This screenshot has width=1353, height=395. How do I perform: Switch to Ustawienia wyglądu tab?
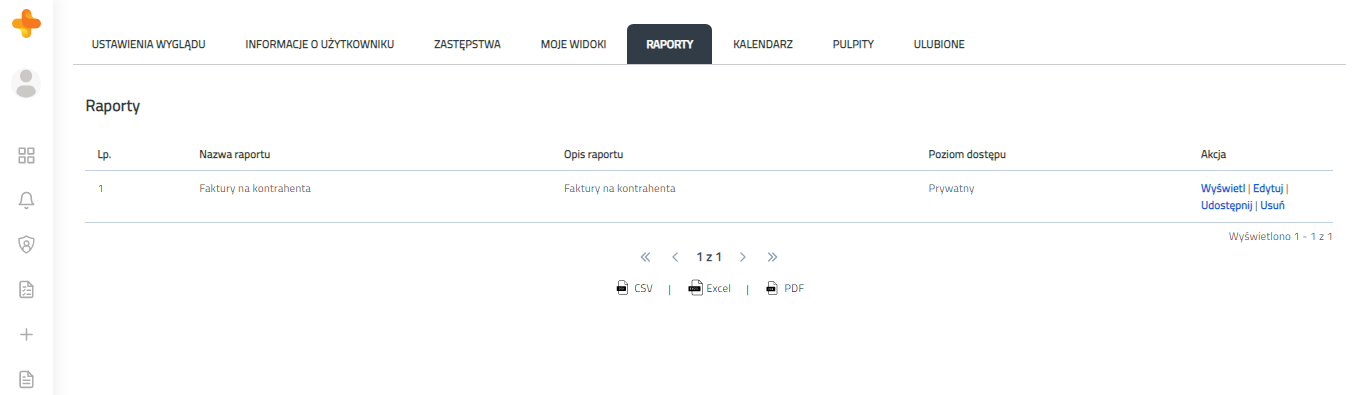pyautogui.click(x=148, y=44)
